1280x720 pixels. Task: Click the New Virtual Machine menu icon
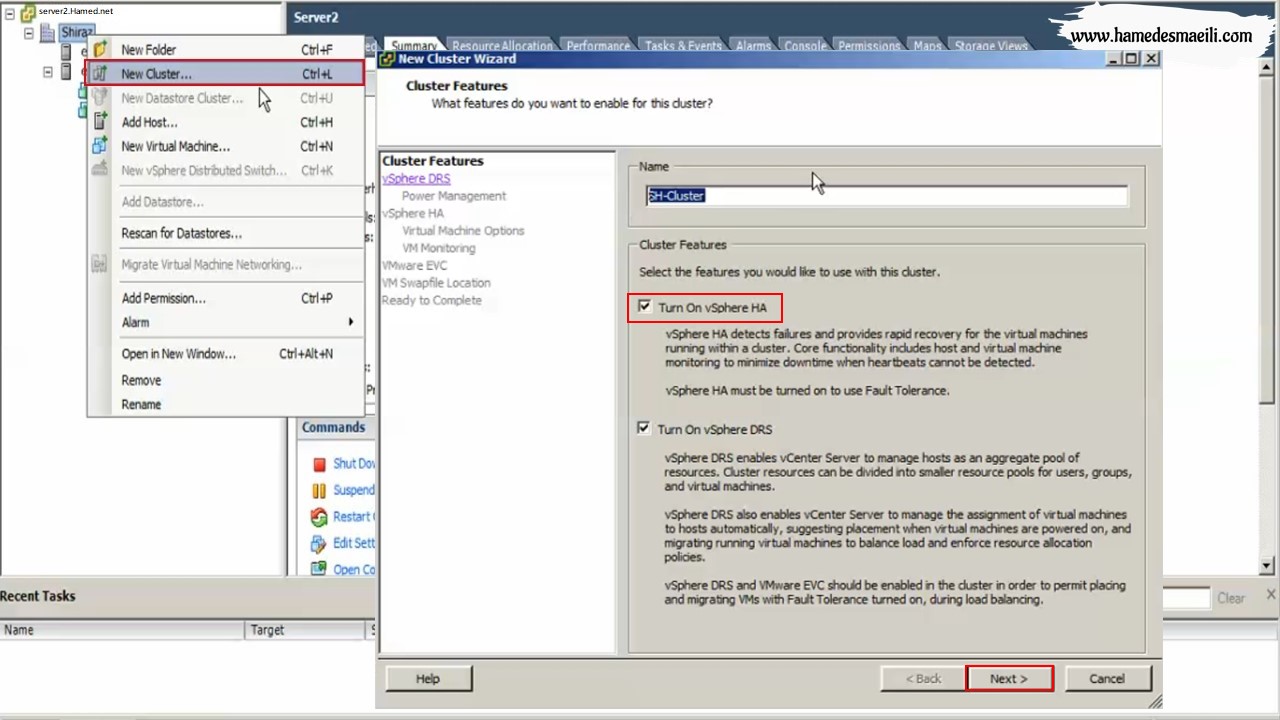100,146
